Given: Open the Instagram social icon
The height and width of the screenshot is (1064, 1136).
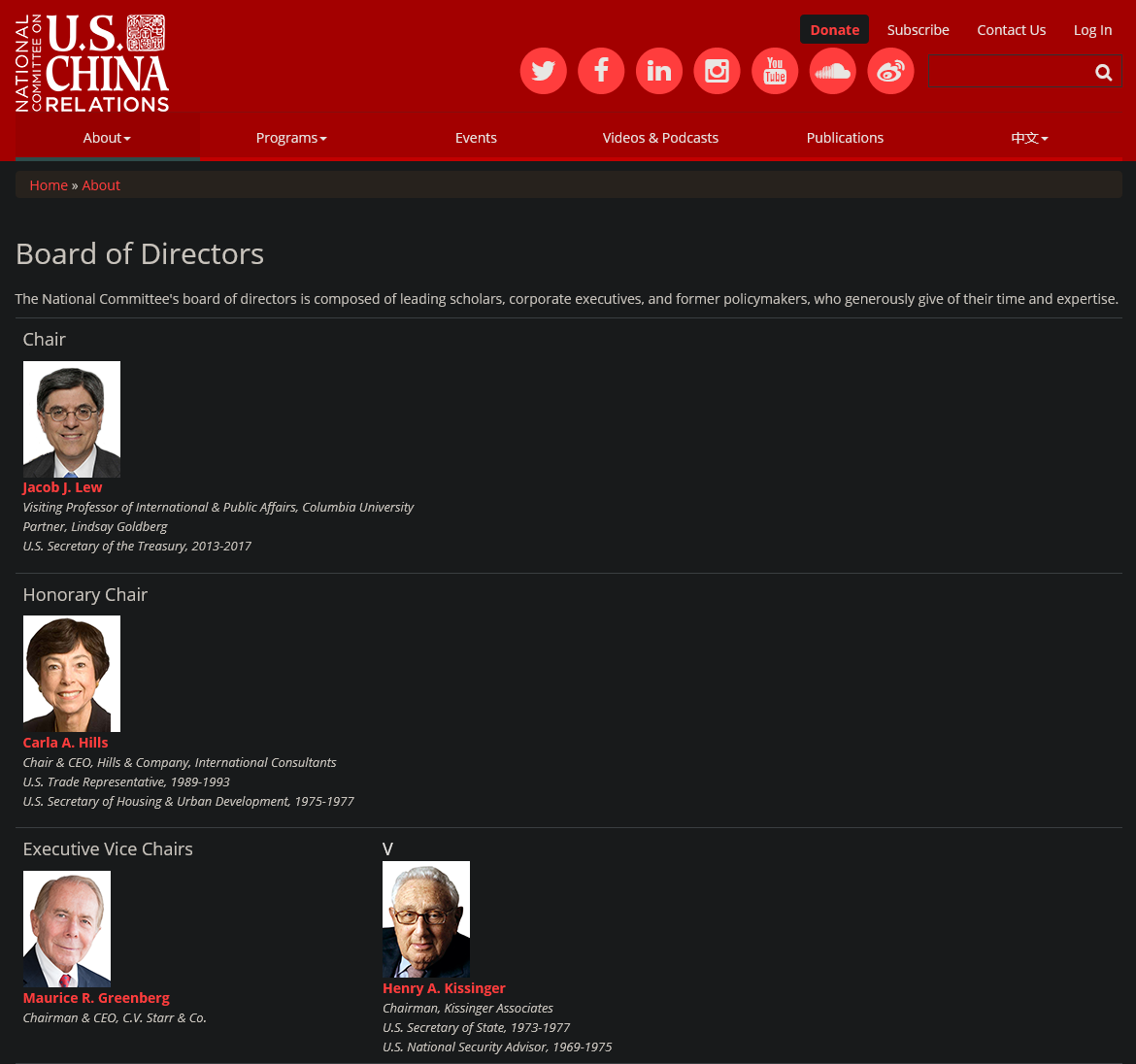Looking at the screenshot, I should click(x=718, y=71).
